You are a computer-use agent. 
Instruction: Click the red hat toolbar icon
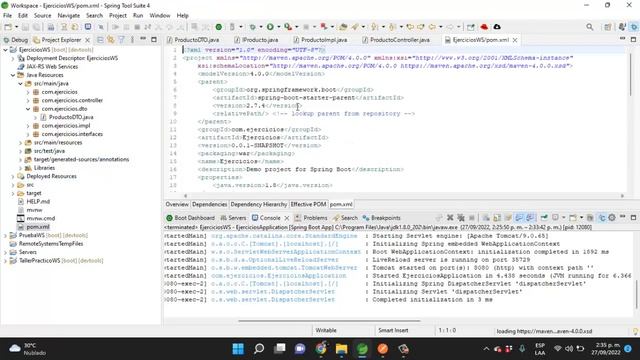click(484, 27)
